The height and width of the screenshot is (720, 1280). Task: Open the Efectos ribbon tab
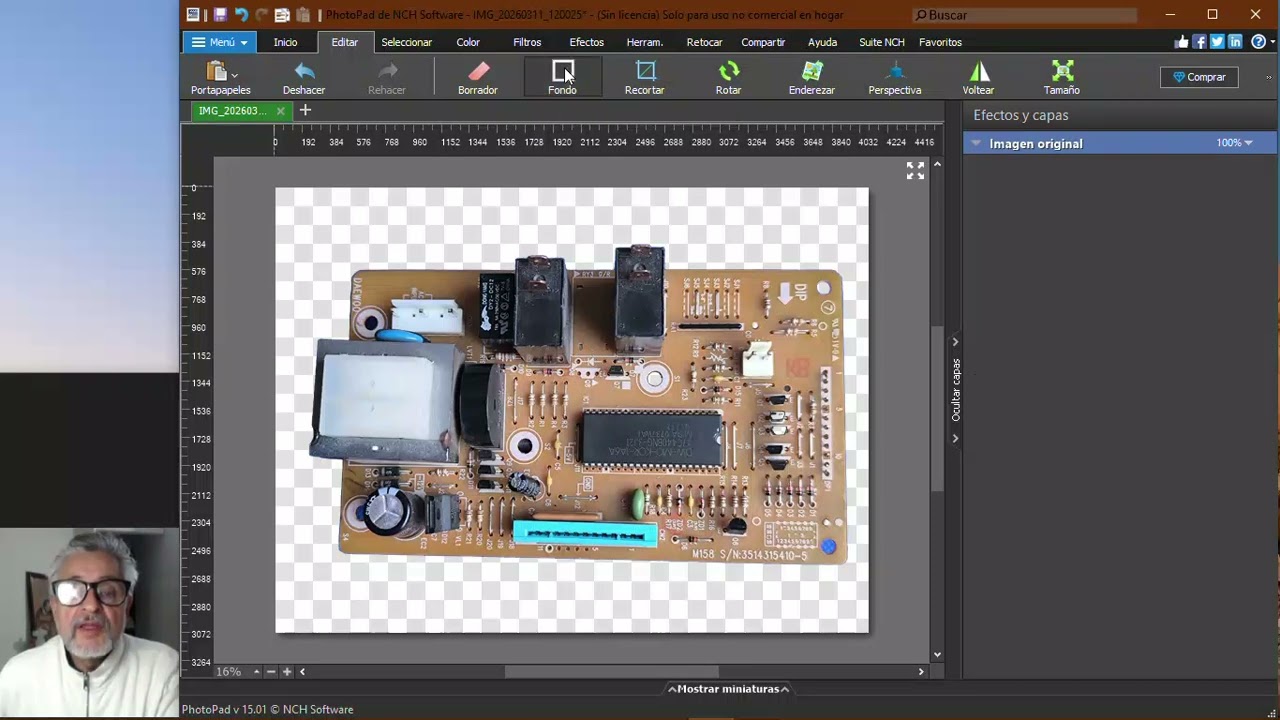[586, 42]
